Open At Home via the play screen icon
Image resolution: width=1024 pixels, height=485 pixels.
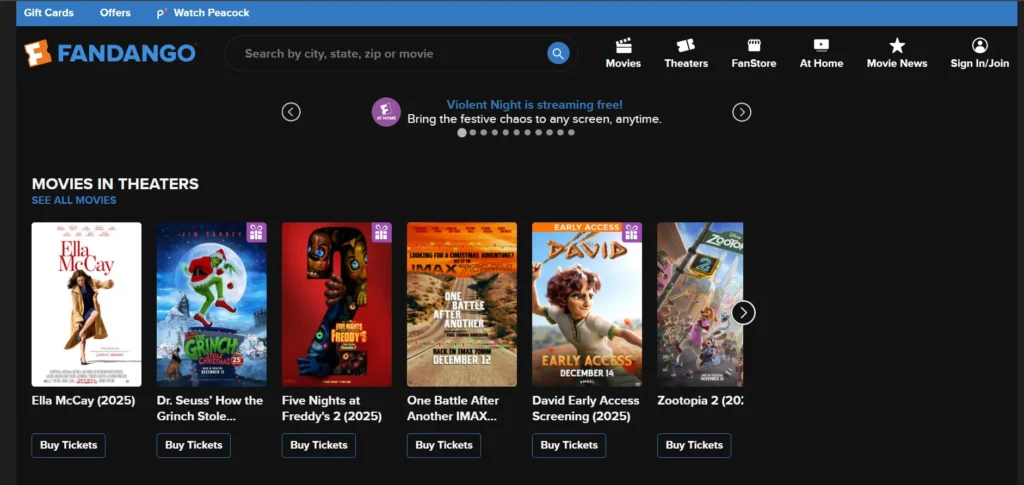[x=821, y=46]
